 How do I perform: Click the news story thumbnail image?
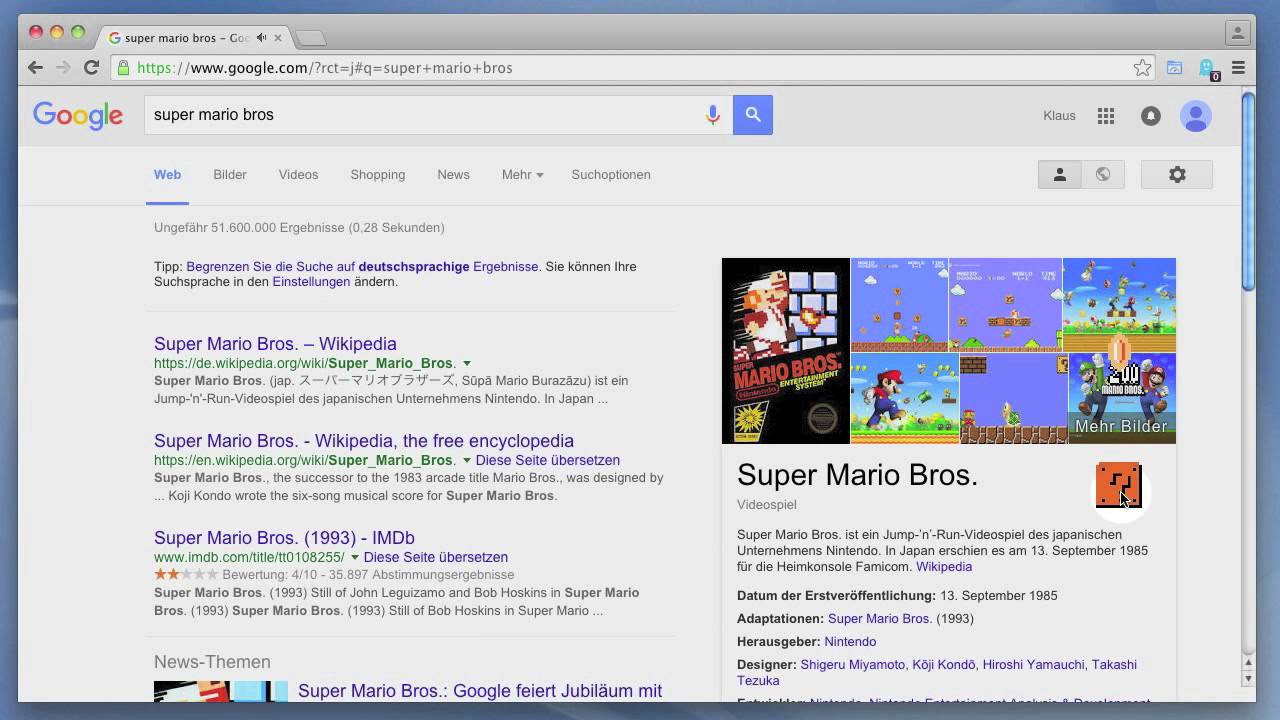coord(221,691)
